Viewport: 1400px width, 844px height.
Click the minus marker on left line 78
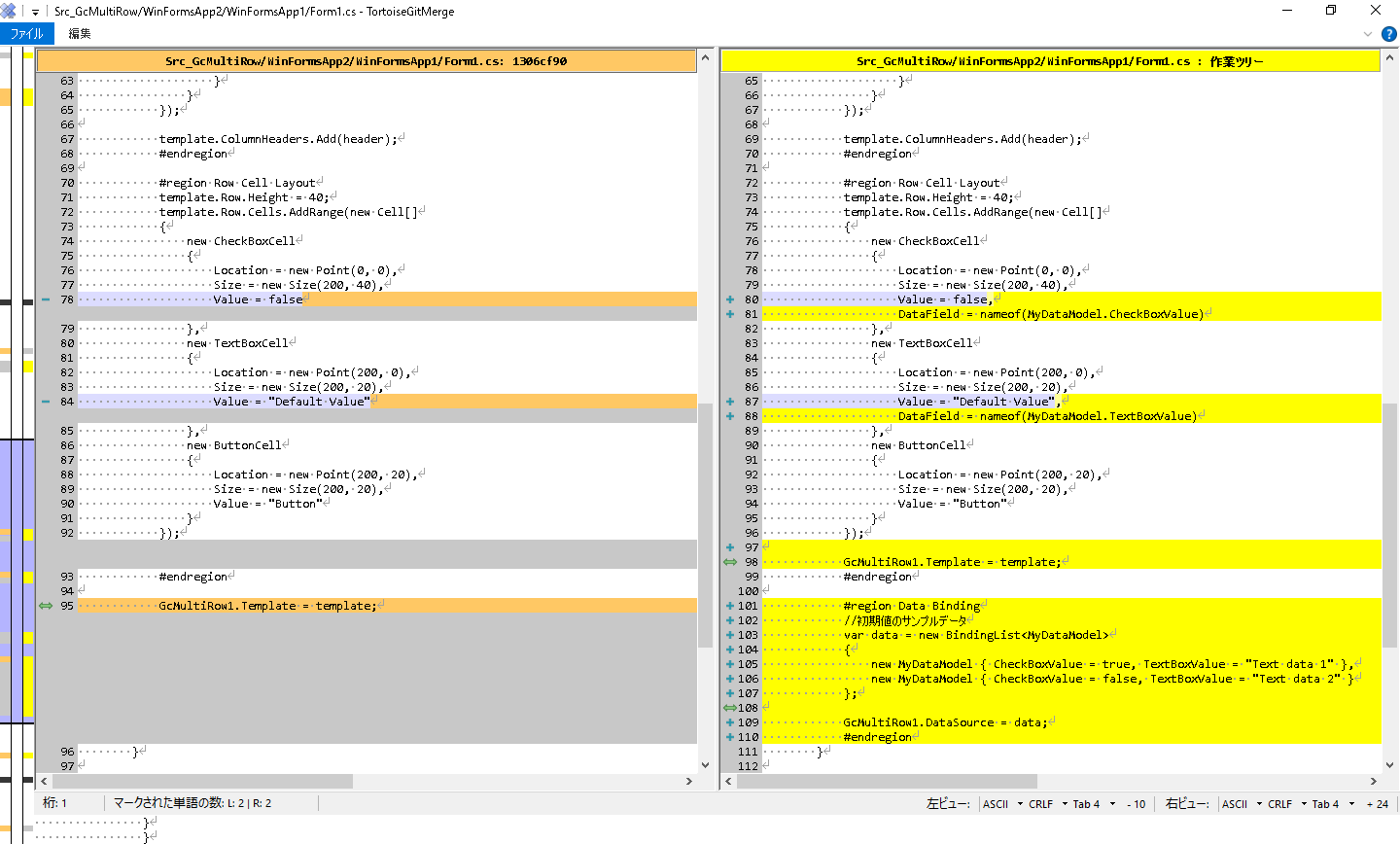(46, 299)
